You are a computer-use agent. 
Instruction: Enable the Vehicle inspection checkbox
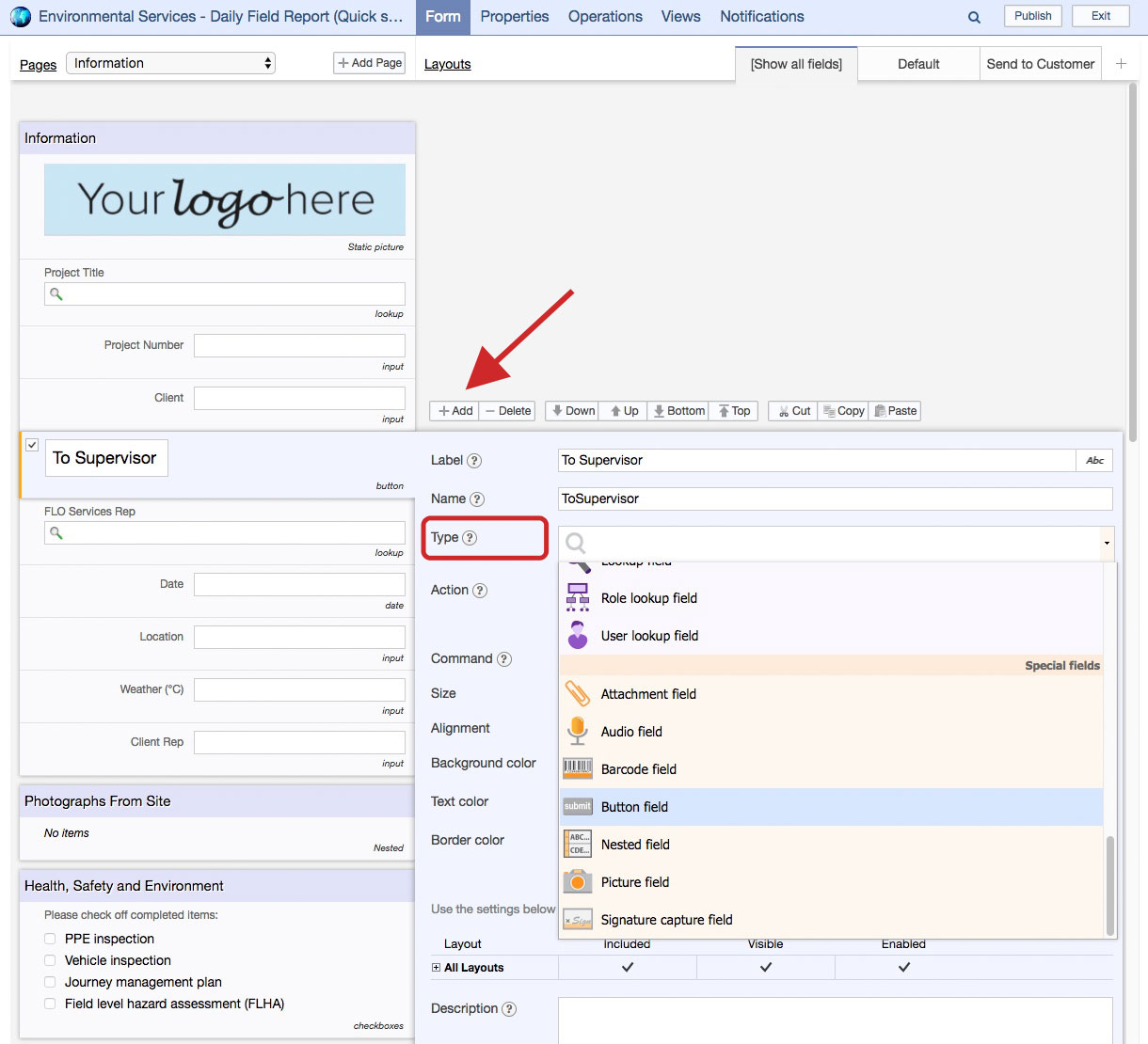tap(50, 960)
